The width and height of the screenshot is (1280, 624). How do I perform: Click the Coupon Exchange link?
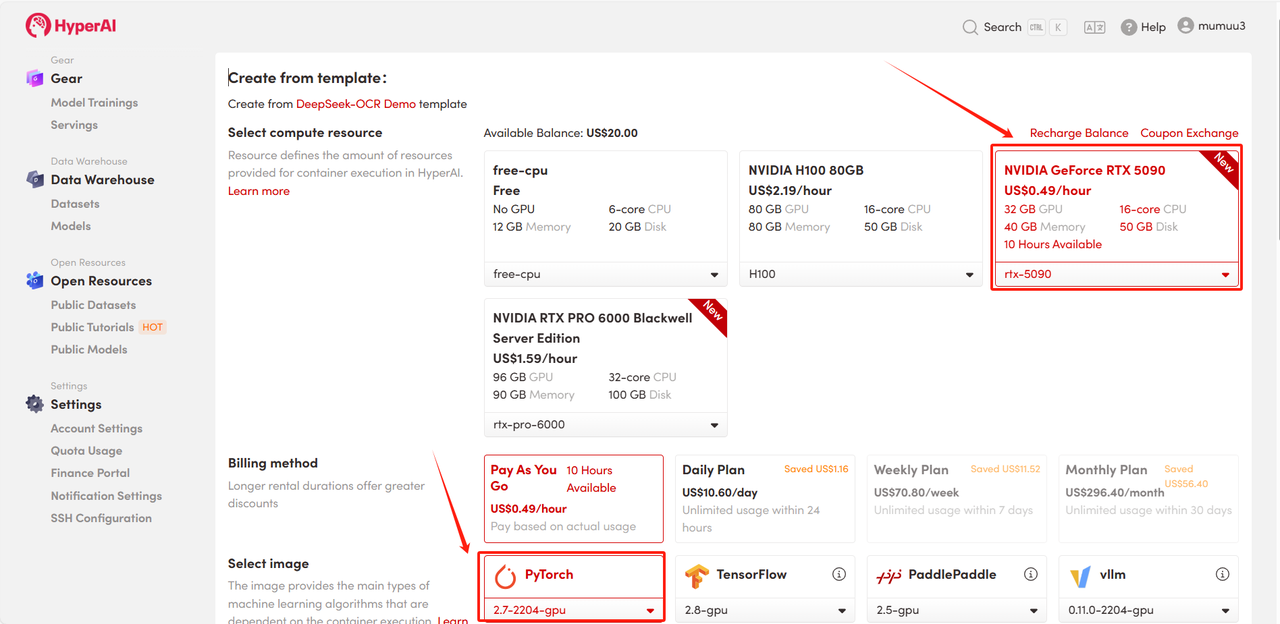pyautogui.click(x=1189, y=133)
